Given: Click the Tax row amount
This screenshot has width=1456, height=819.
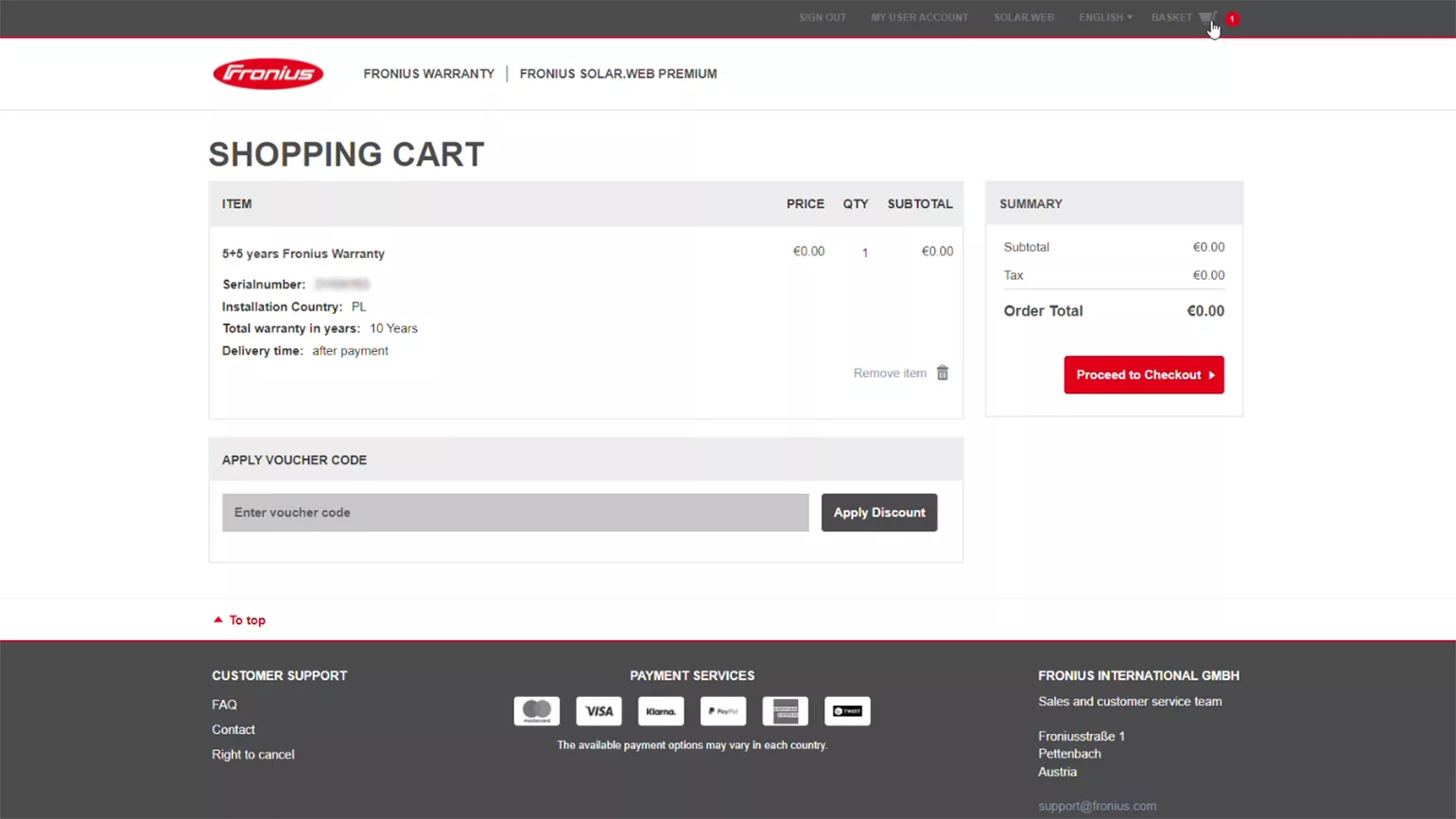Looking at the screenshot, I should [1208, 275].
